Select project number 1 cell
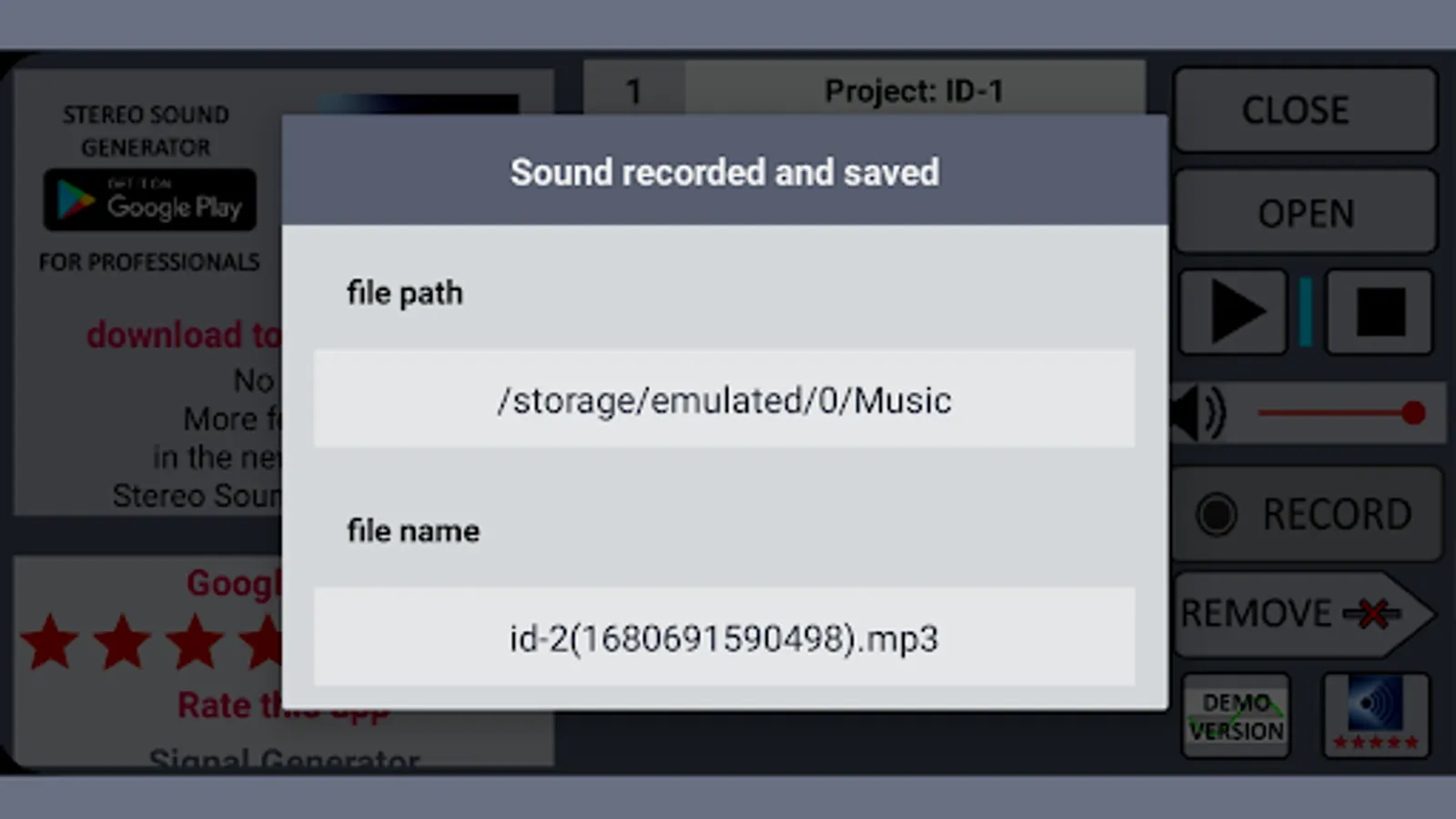 633,90
